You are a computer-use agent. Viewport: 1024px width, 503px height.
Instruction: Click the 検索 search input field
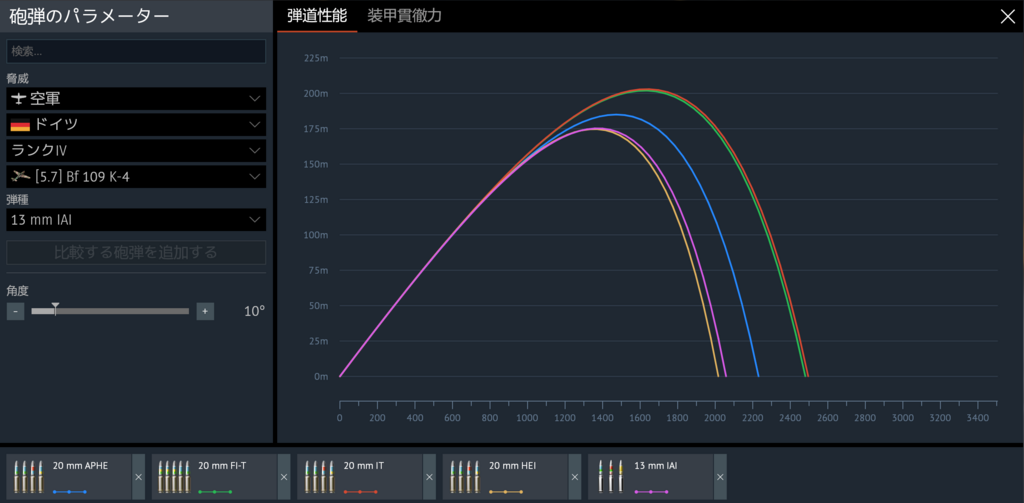point(136,51)
